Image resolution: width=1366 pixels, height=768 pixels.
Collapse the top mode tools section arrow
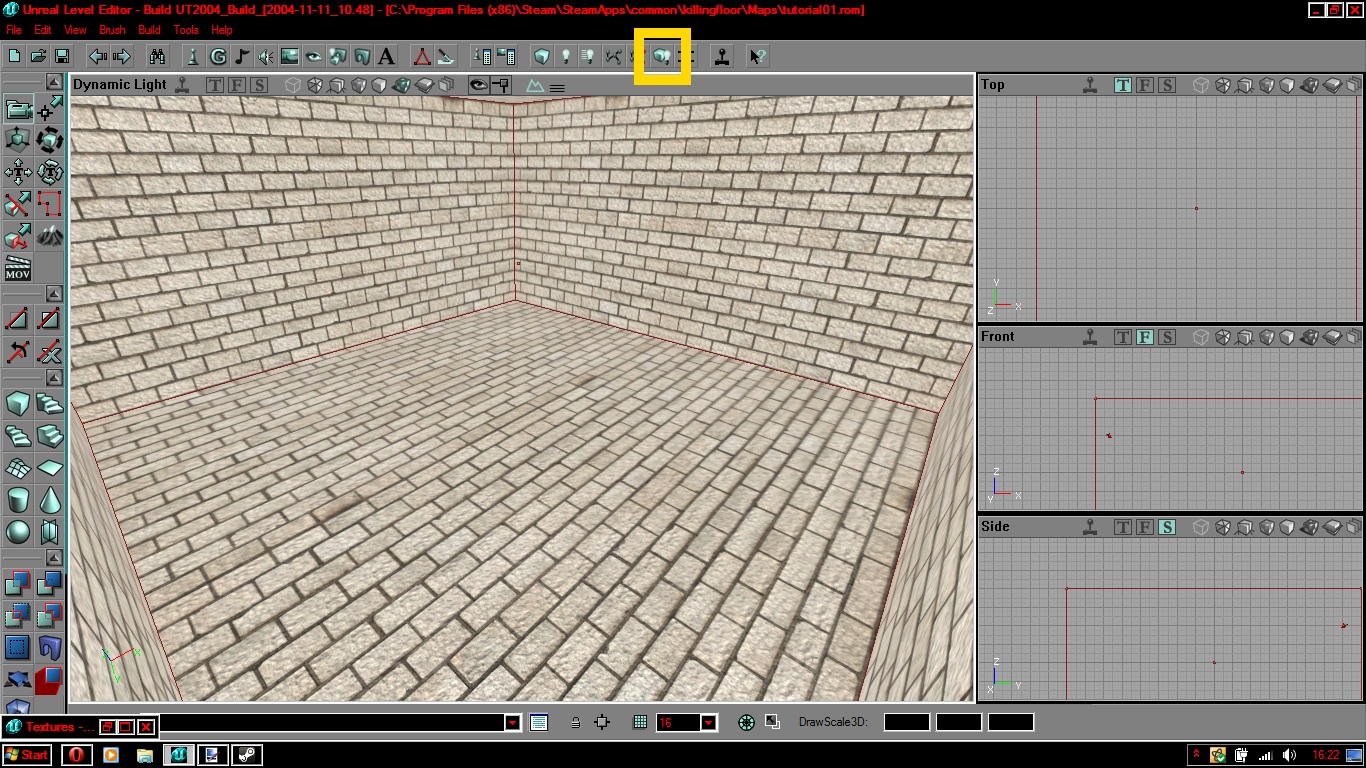pos(54,82)
